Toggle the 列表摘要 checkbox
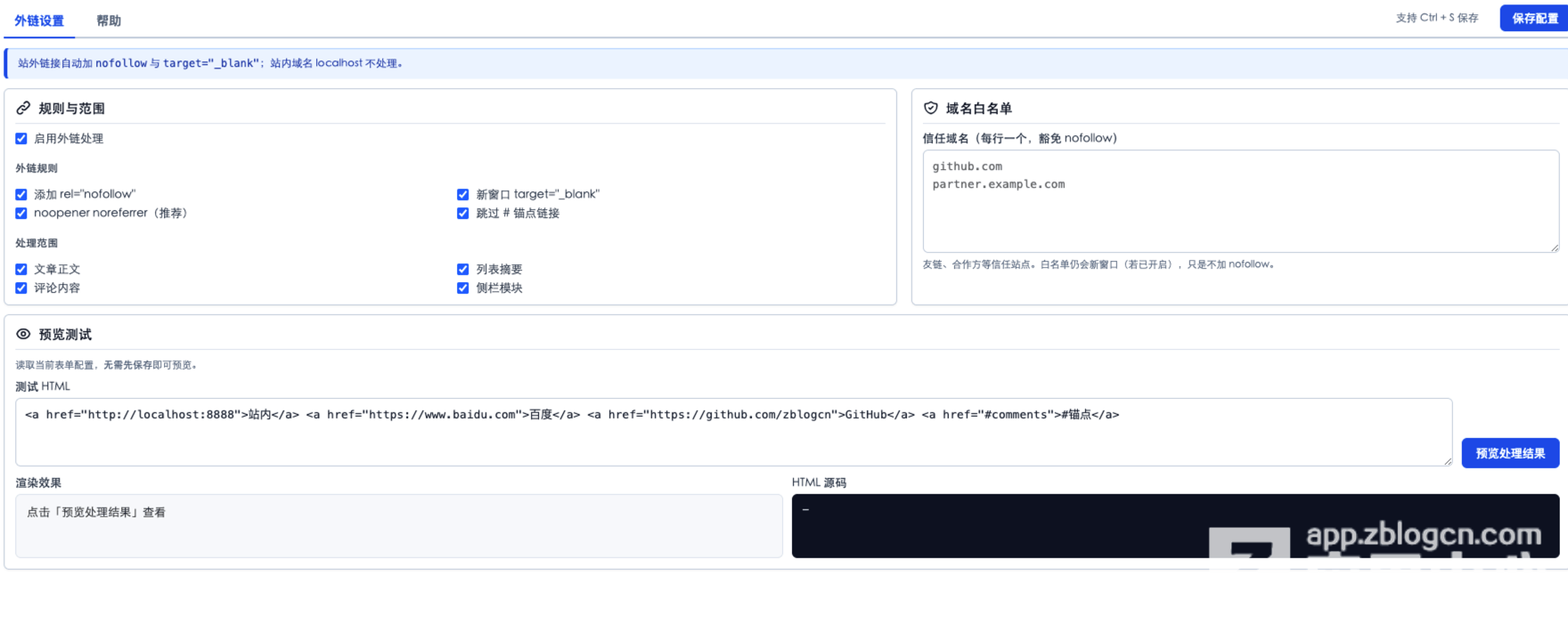1568x641 pixels. [463, 269]
